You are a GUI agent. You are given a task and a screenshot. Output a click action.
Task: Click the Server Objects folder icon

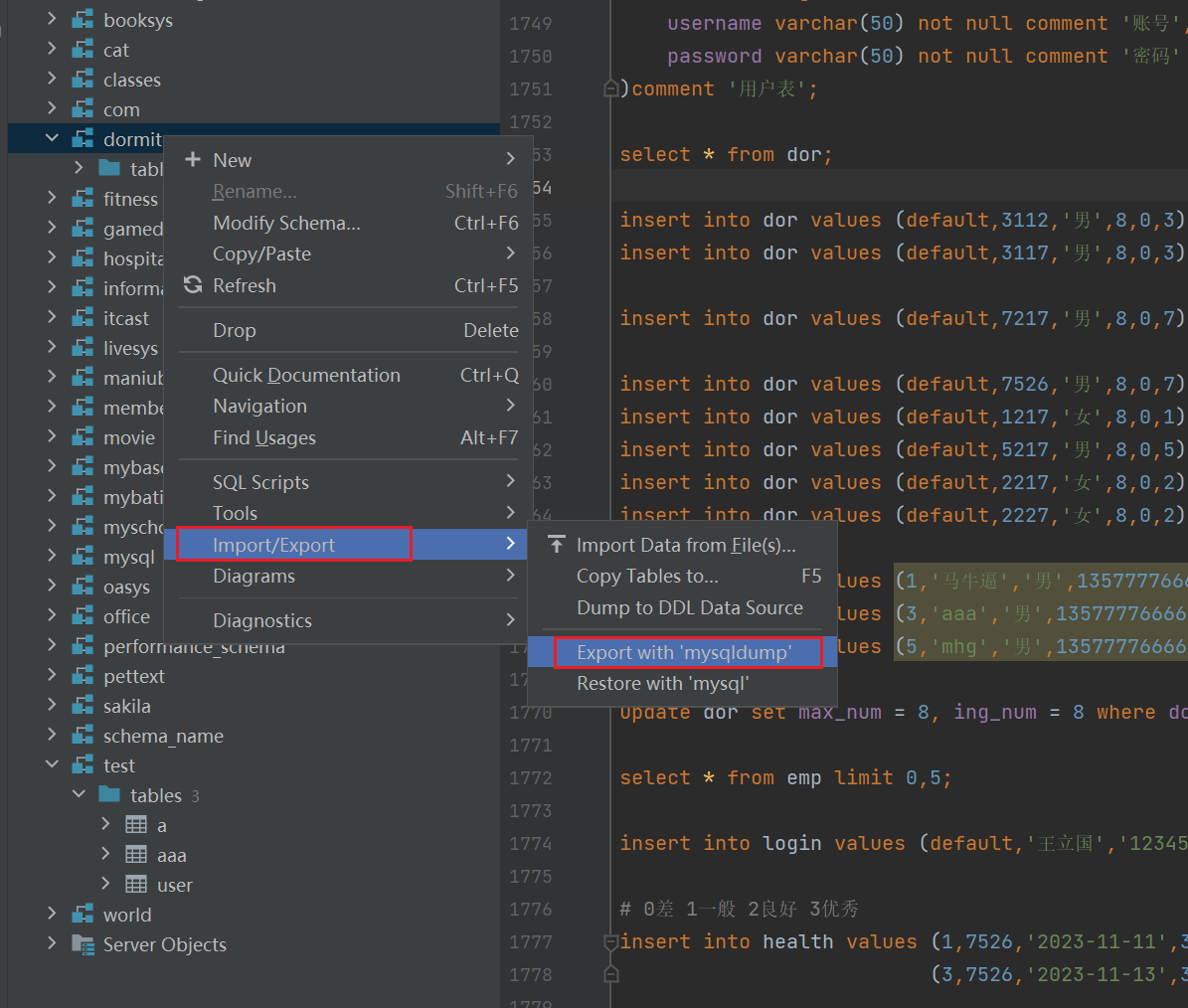click(83, 944)
